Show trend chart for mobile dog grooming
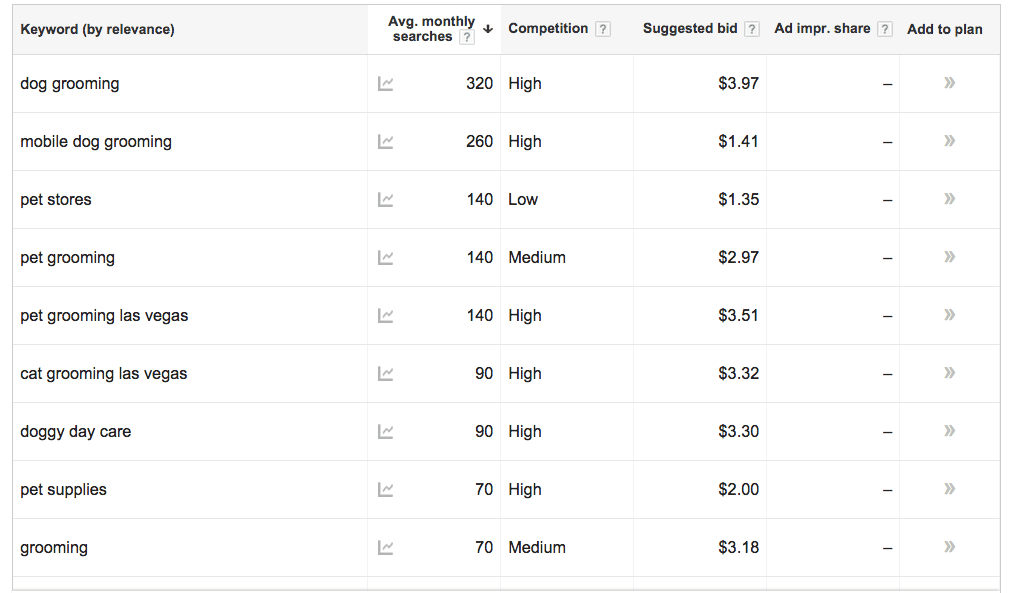1012x593 pixels. (x=385, y=142)
